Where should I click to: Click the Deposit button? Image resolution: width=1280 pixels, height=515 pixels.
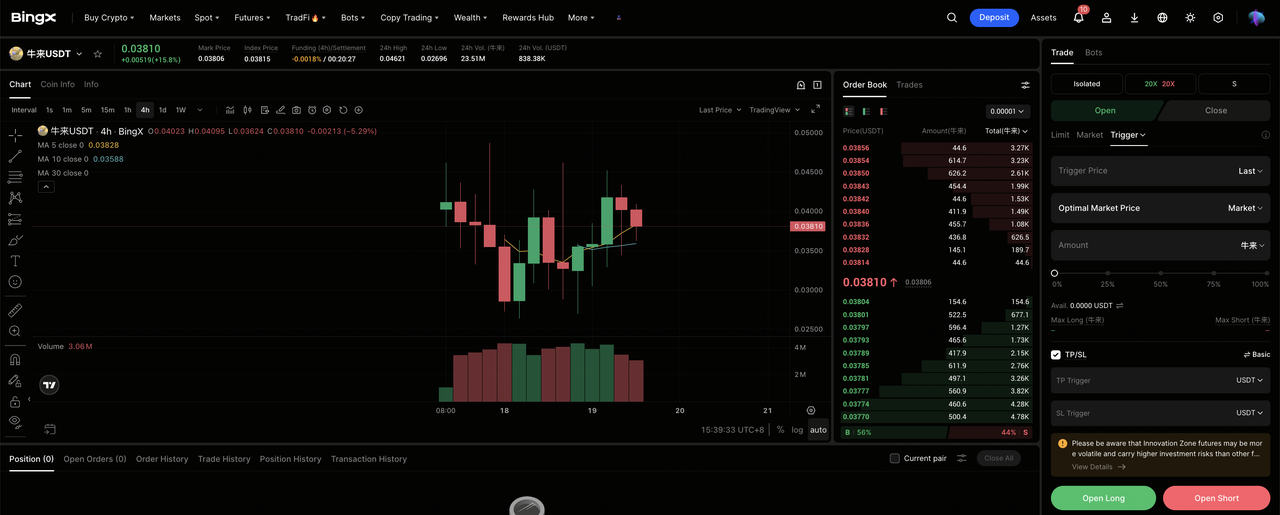[x=994, y=18]
